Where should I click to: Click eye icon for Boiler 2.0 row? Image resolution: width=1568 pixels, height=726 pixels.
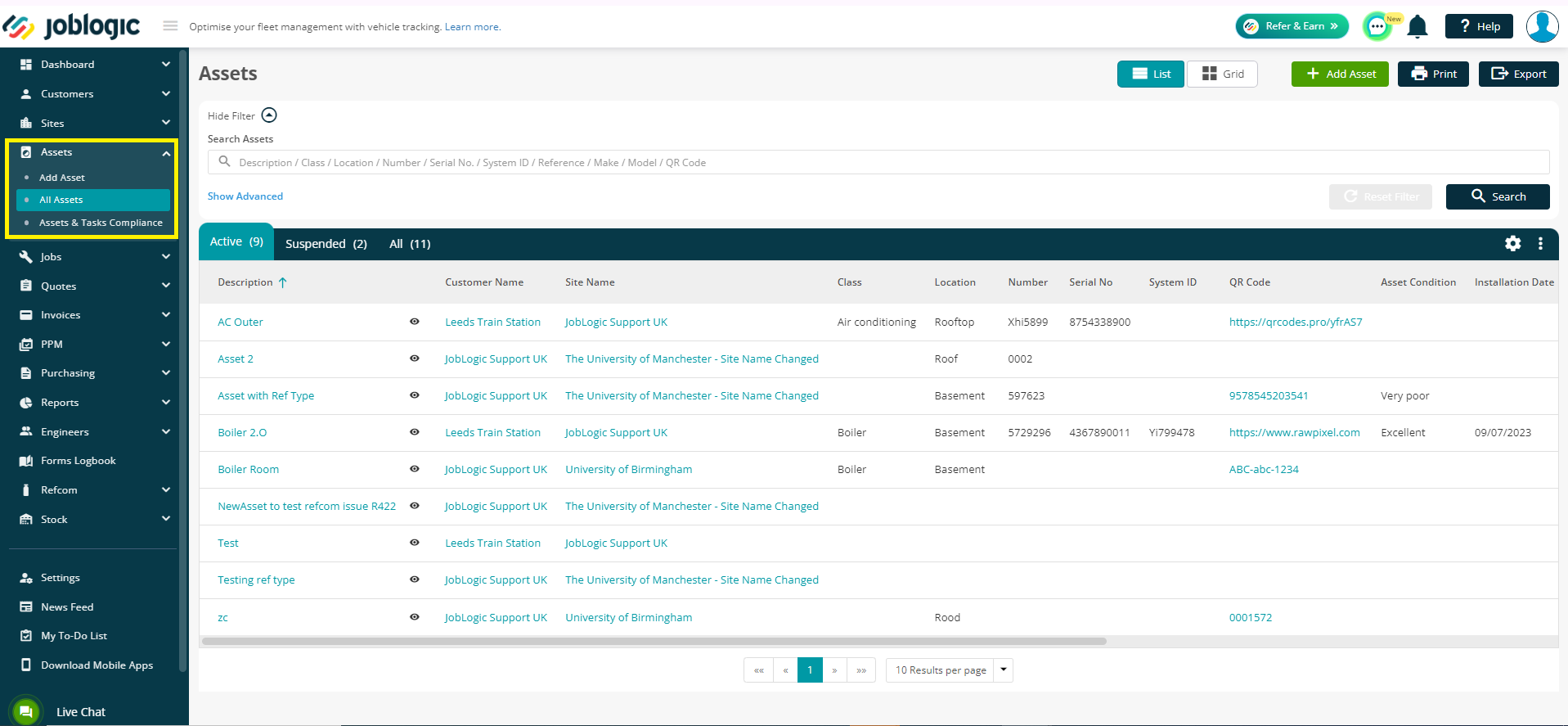pos(415,432)
